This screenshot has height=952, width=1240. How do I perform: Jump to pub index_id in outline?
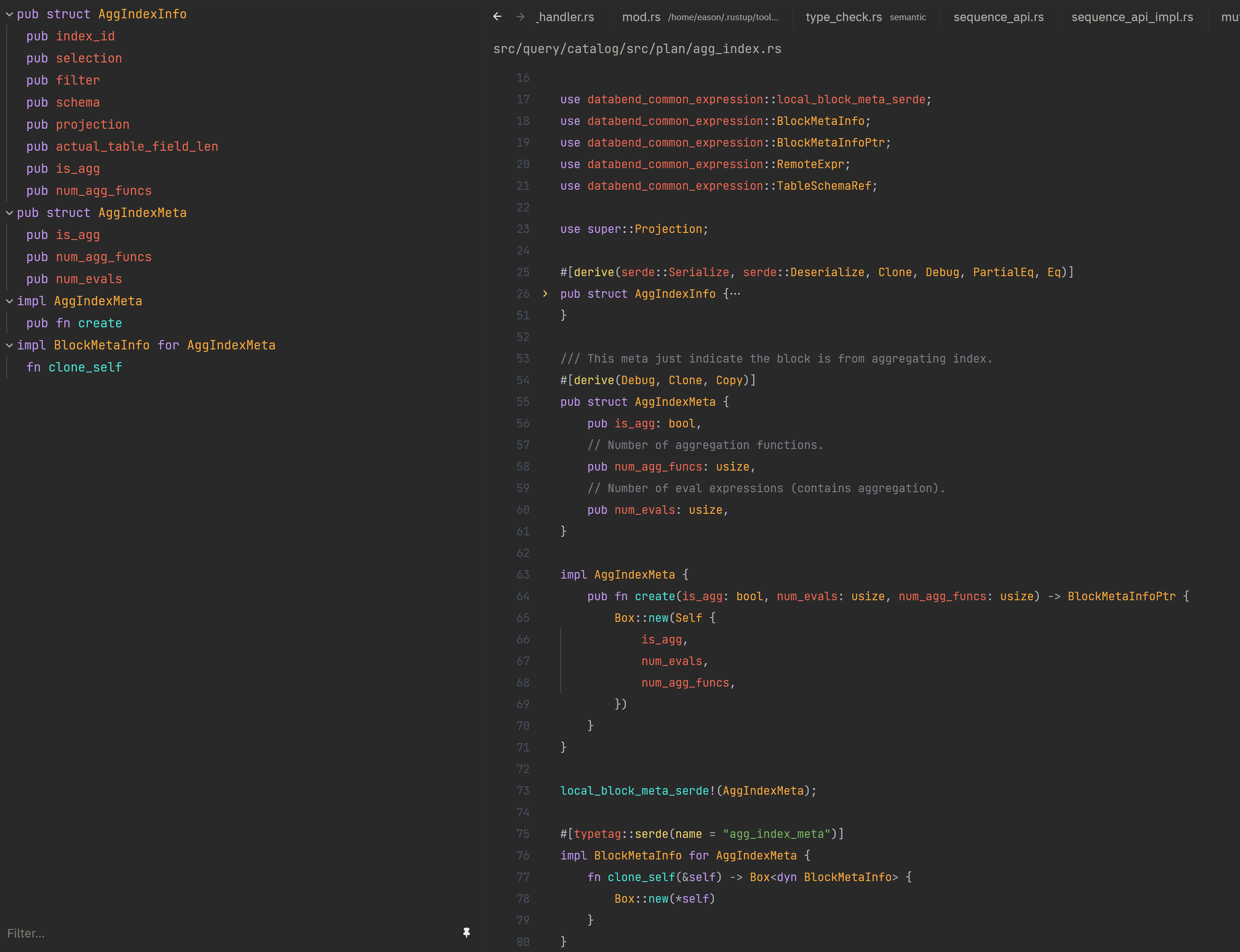coord(70,36)
